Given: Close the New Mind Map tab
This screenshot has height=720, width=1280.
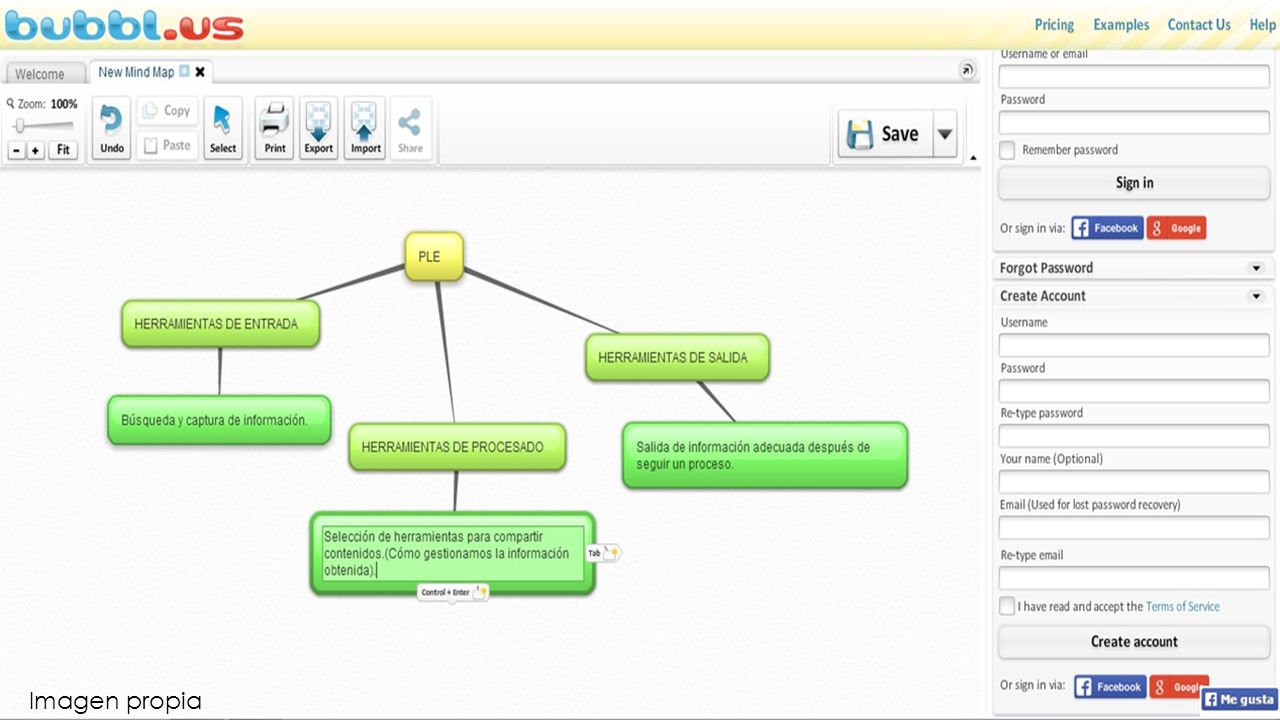Looking at the screenshot, I should coord(200,72).
